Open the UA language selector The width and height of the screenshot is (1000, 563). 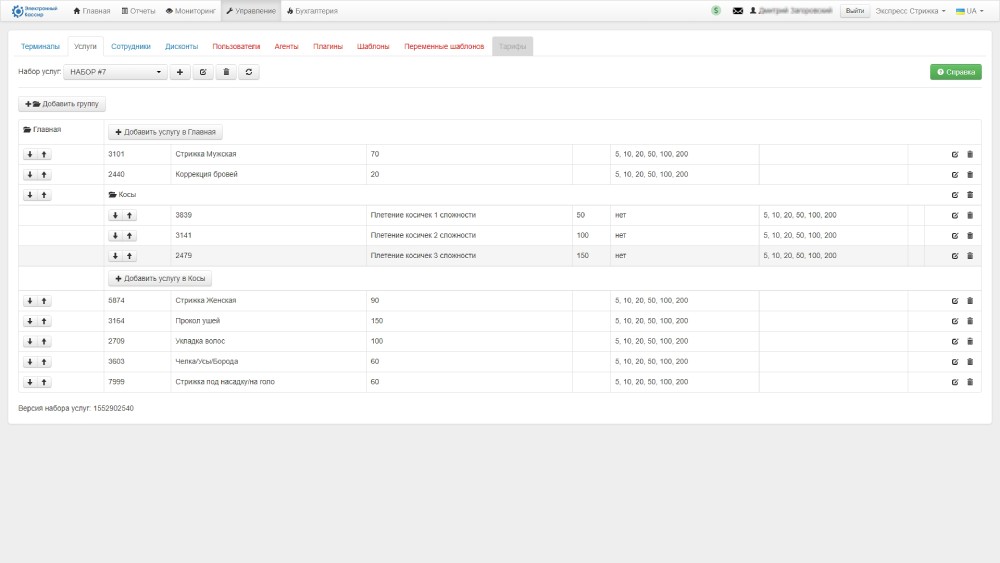tap(970, 11)
